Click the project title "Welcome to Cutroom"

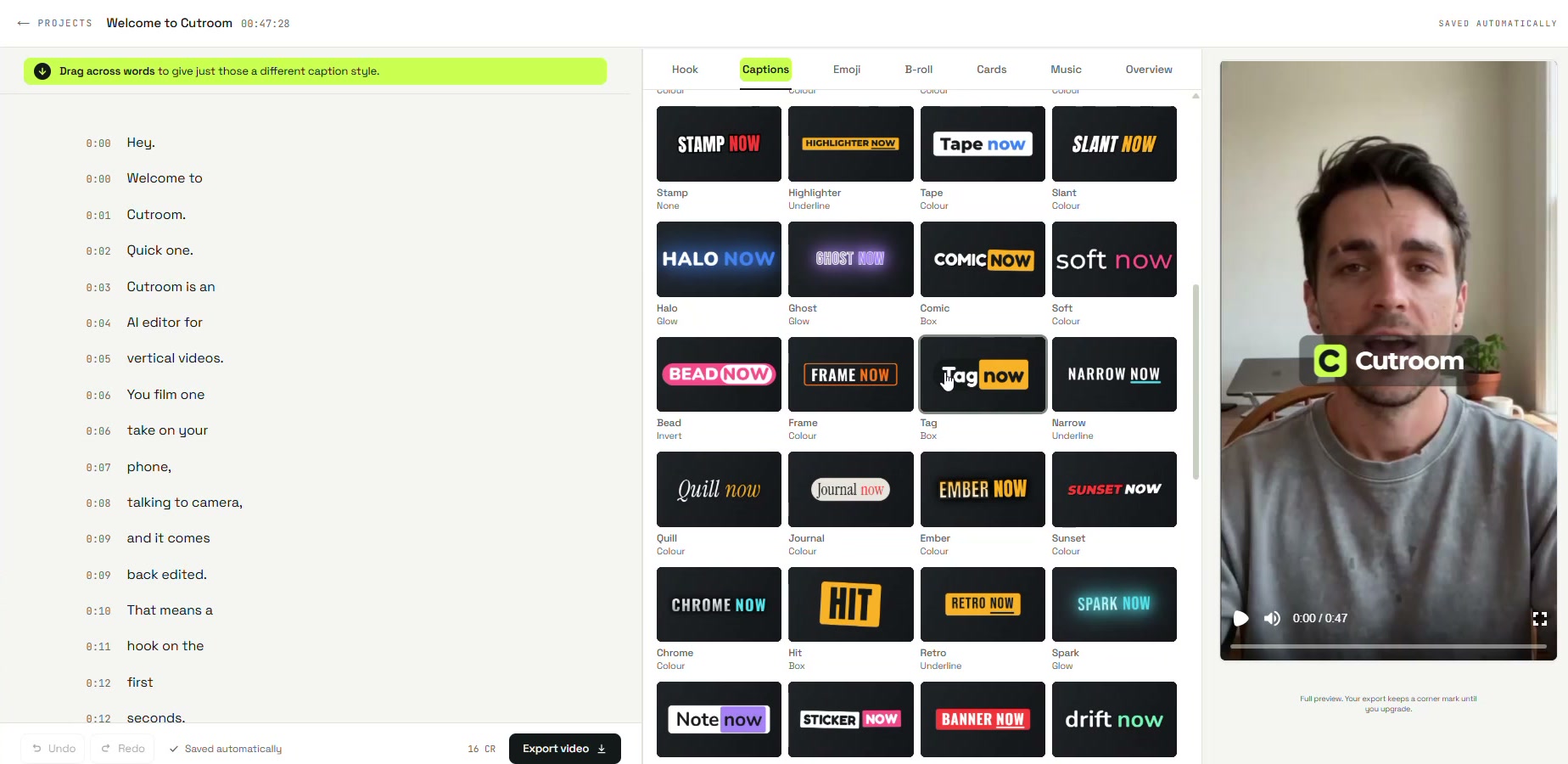point(170,23)
